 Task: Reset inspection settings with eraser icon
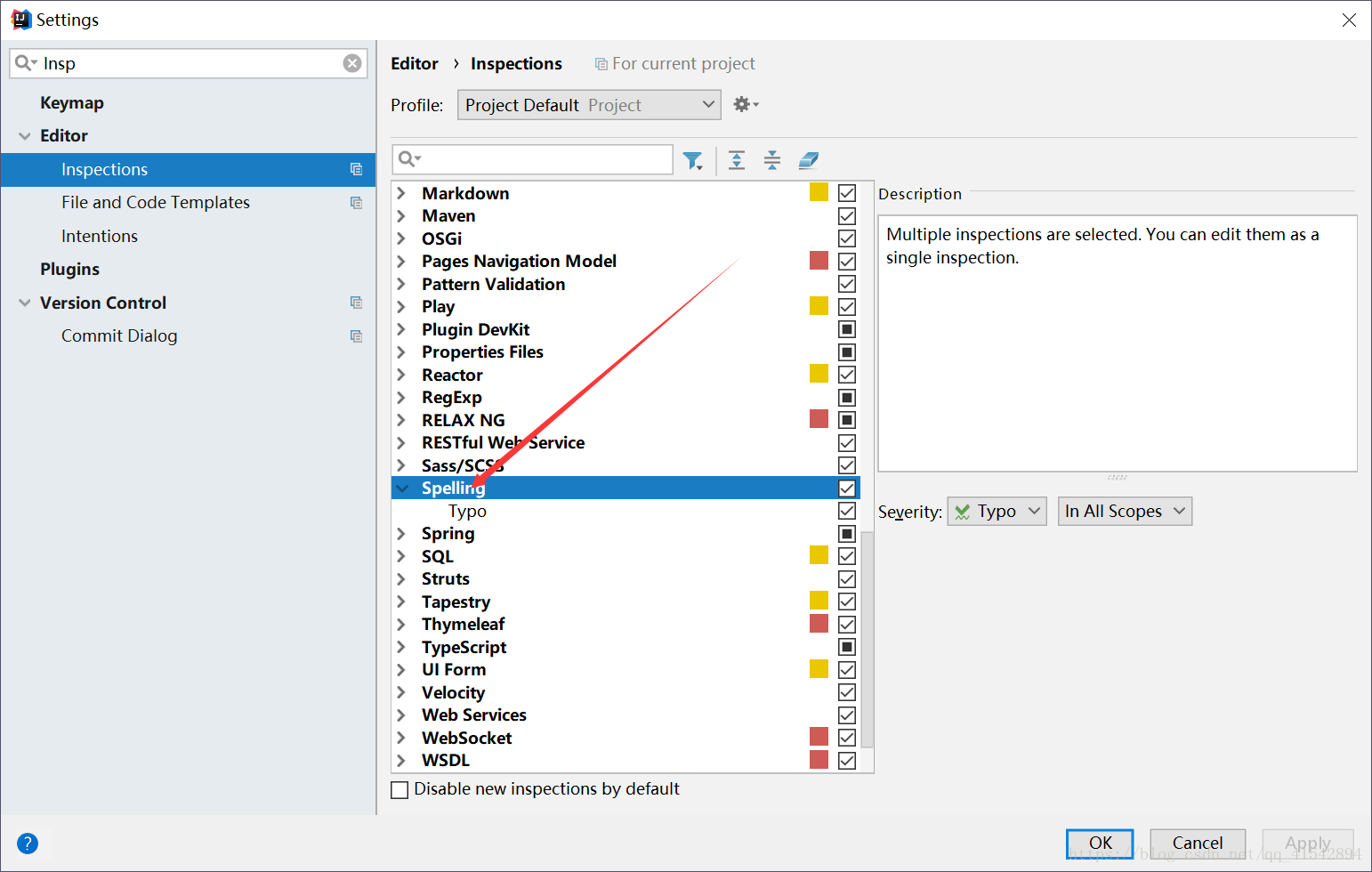(x=808, y=160)
